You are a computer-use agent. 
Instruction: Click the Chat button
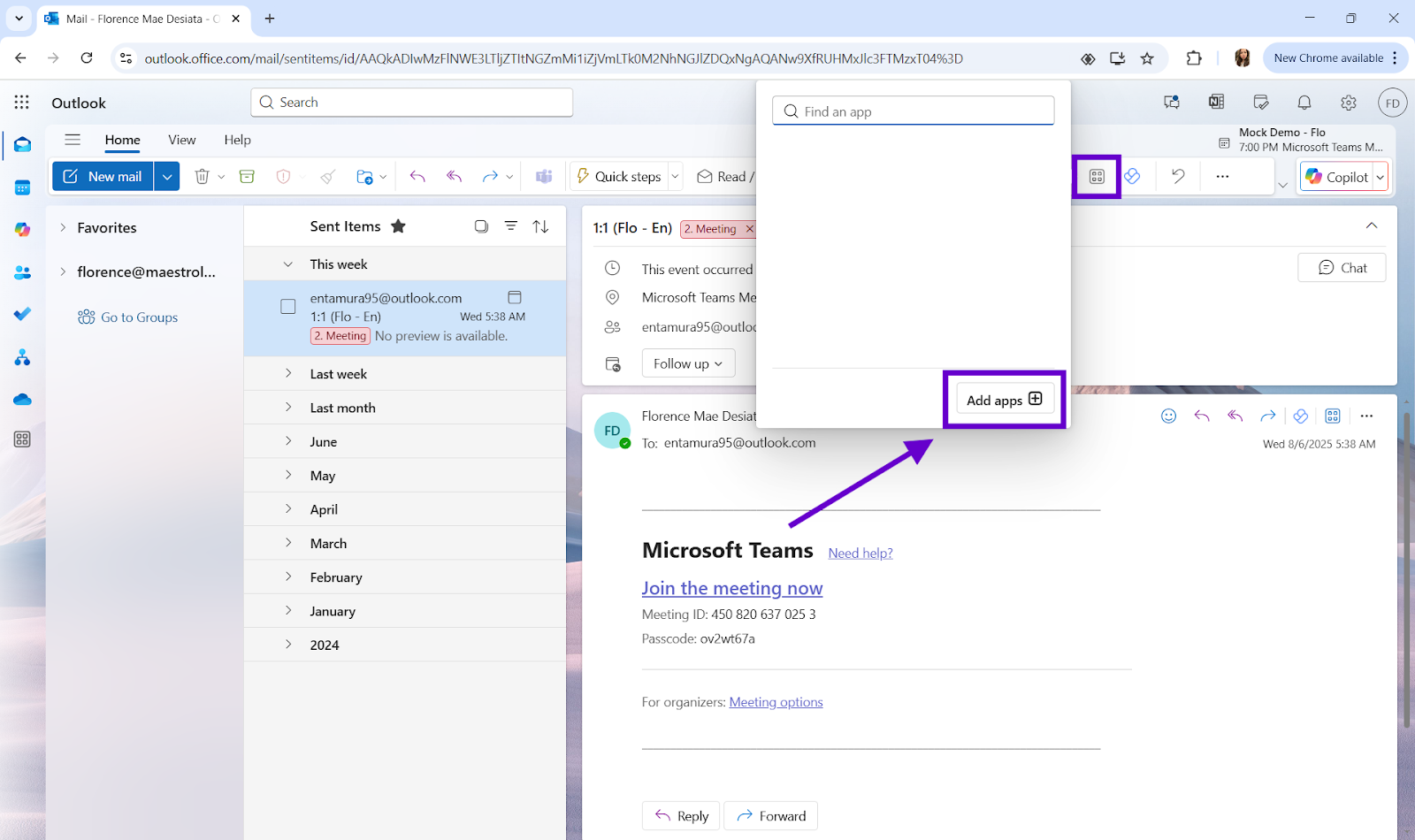pos(1342,268)
